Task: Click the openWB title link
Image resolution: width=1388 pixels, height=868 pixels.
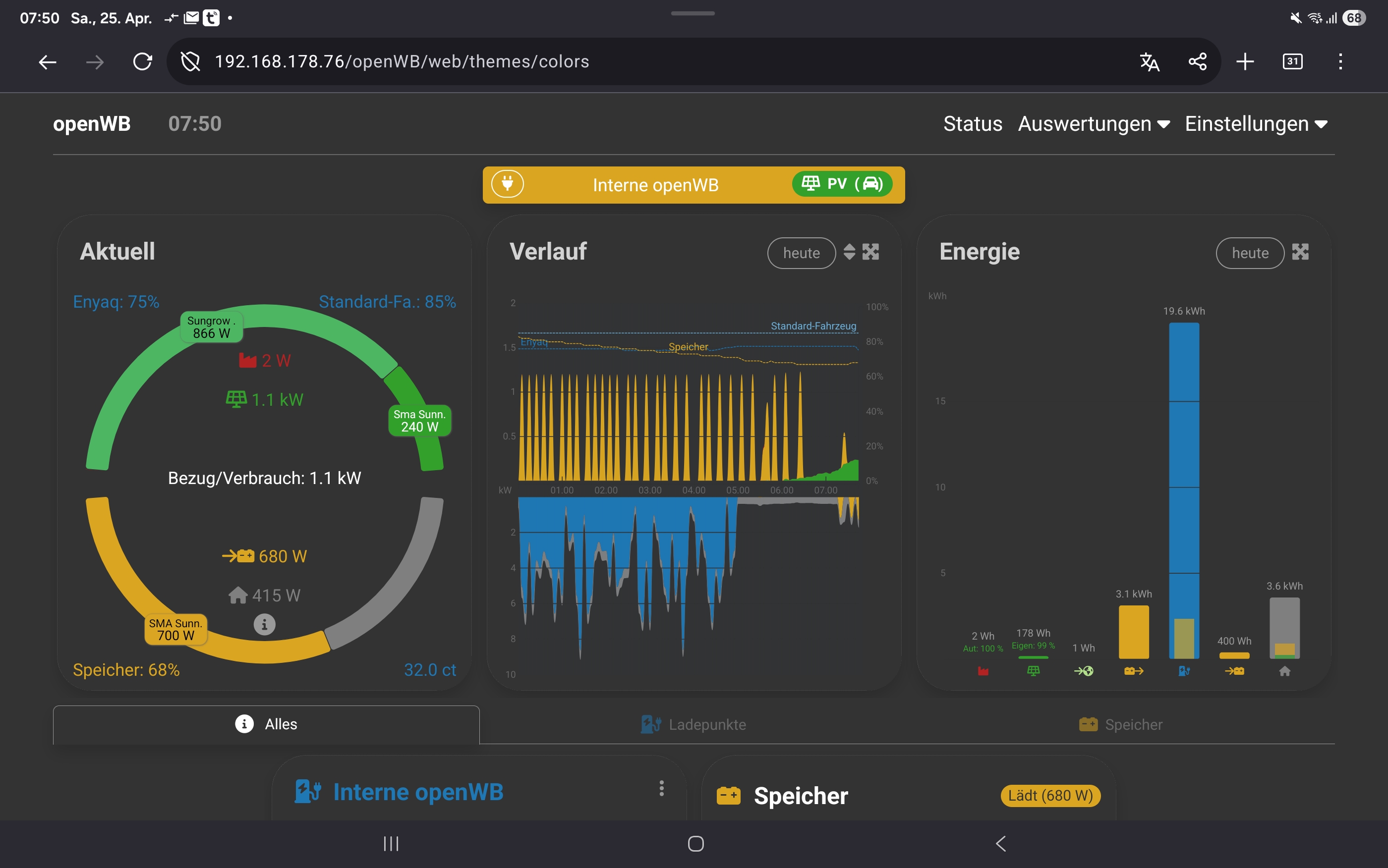Action: tap(92, 124)
